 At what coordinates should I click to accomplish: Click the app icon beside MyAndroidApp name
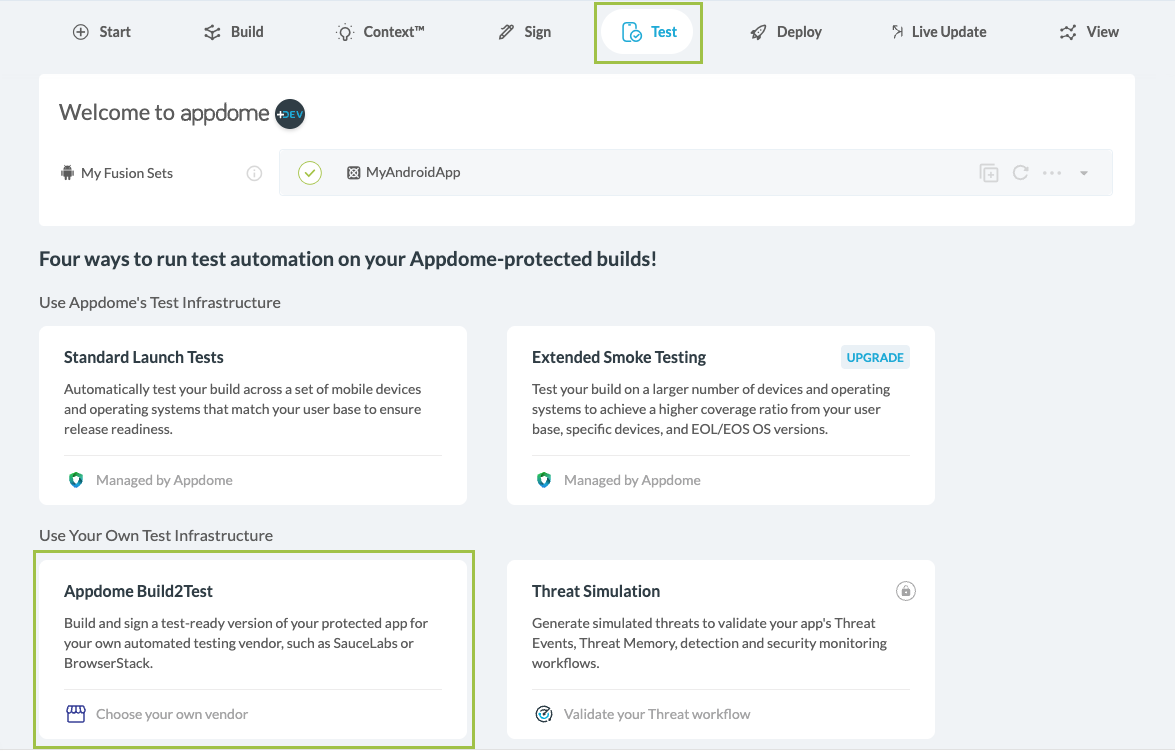pos(354,173)
